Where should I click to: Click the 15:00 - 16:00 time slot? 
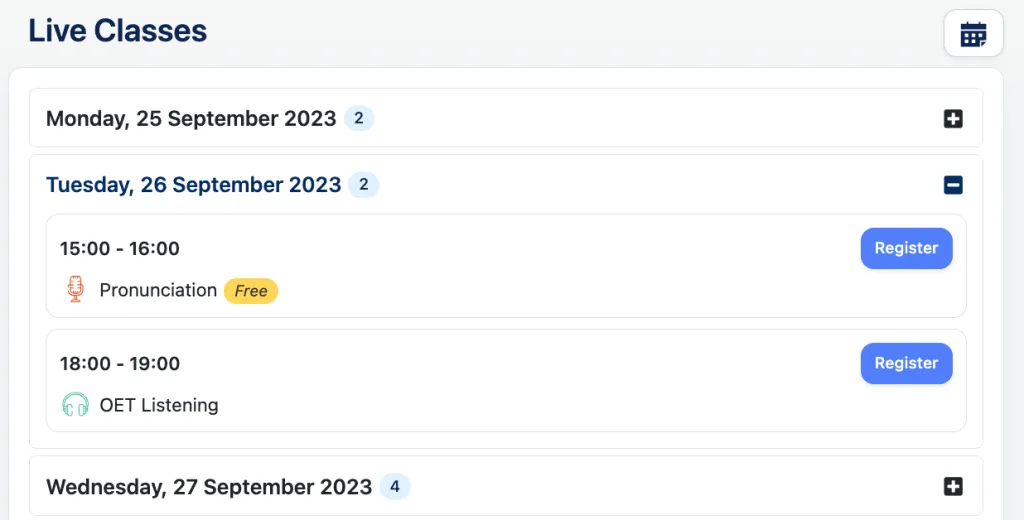tap(120, 248)
